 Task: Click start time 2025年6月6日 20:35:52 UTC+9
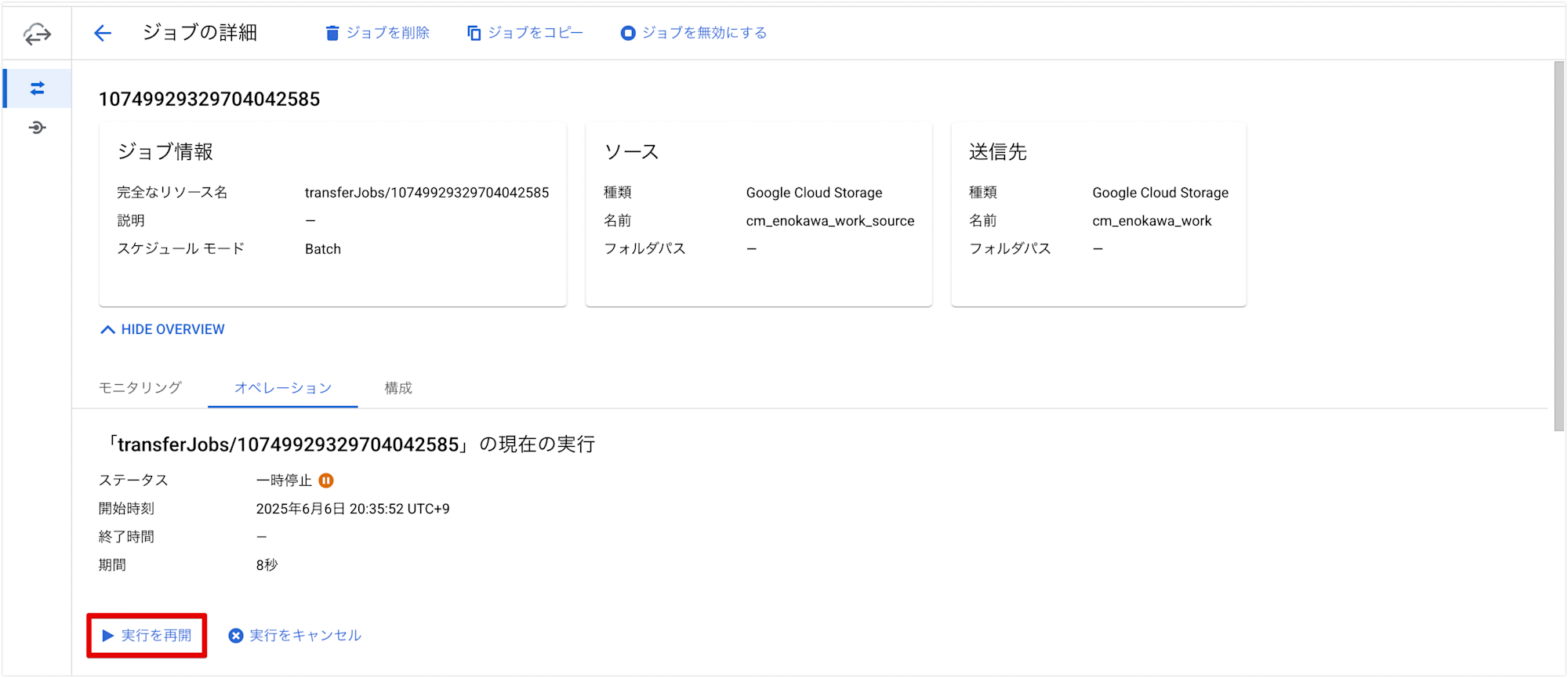[353, 509]
